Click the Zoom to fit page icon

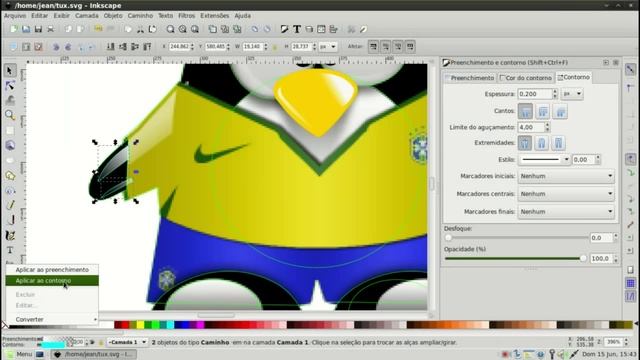coord(195,29)
